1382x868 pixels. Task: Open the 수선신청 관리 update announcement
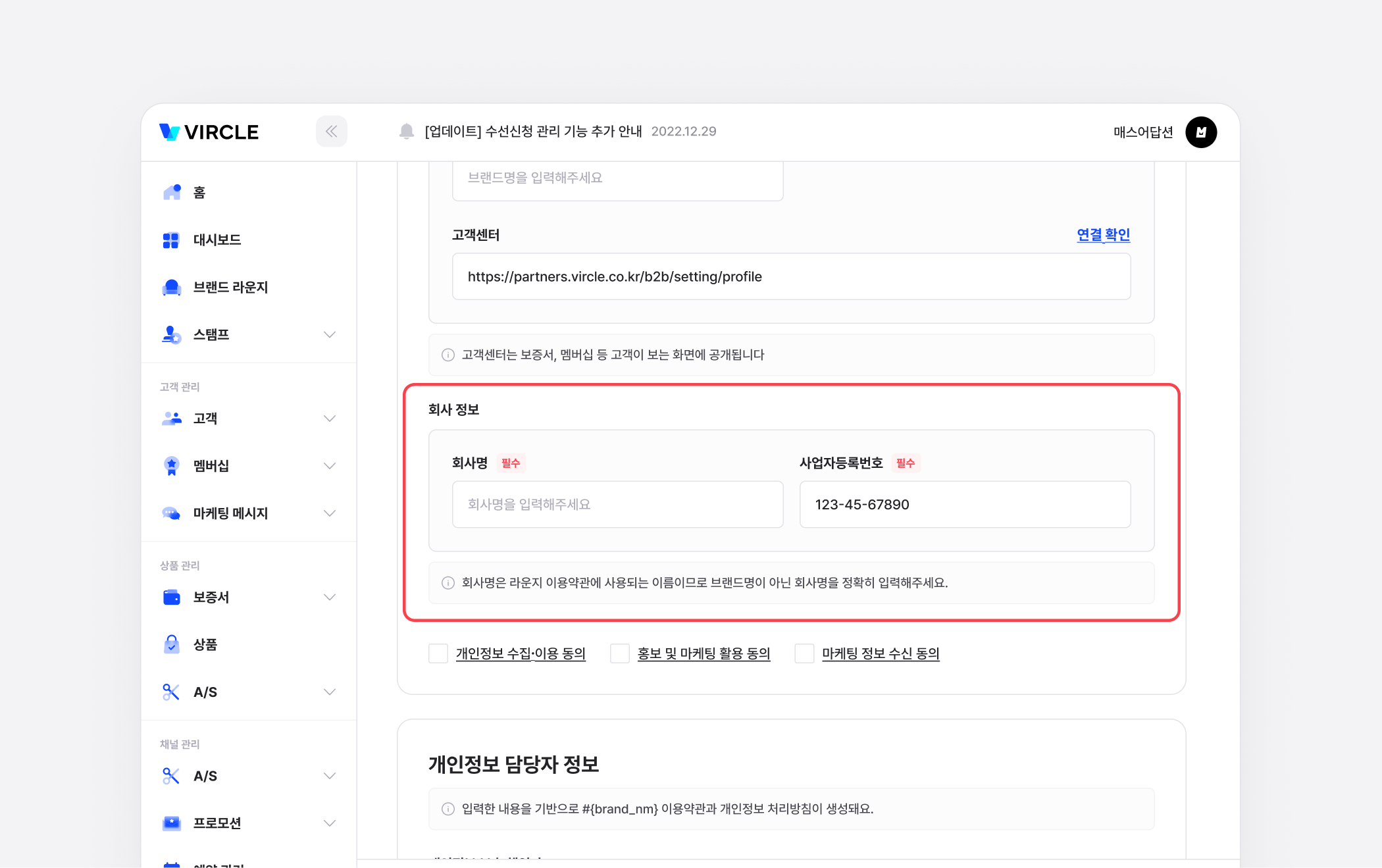[533, 132]
